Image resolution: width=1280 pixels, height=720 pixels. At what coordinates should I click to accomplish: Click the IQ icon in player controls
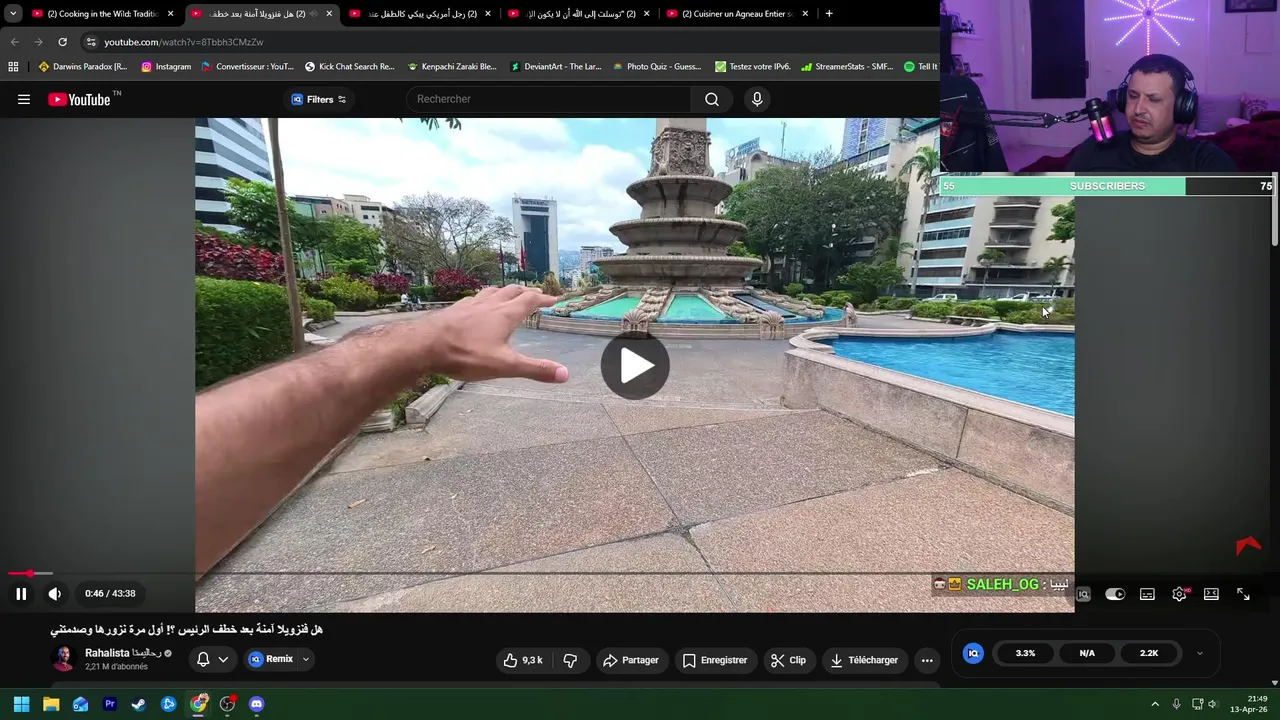[x=1083, y=594]
